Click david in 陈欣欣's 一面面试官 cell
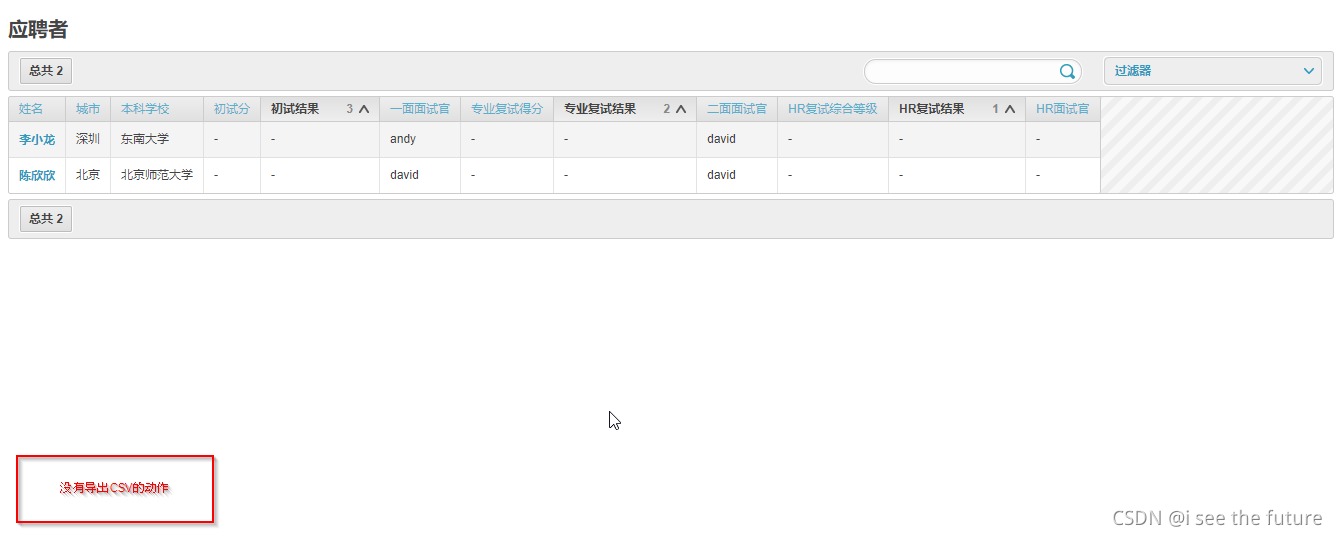This screenshot has height=536, width=1337. (404, 175)
